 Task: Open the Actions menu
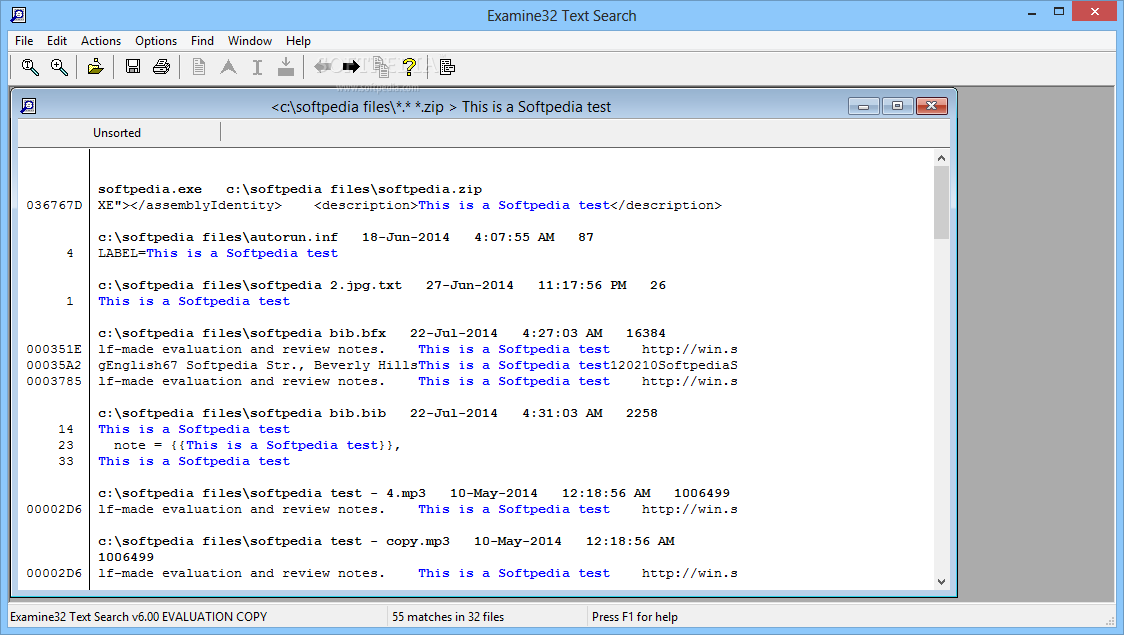100,41
